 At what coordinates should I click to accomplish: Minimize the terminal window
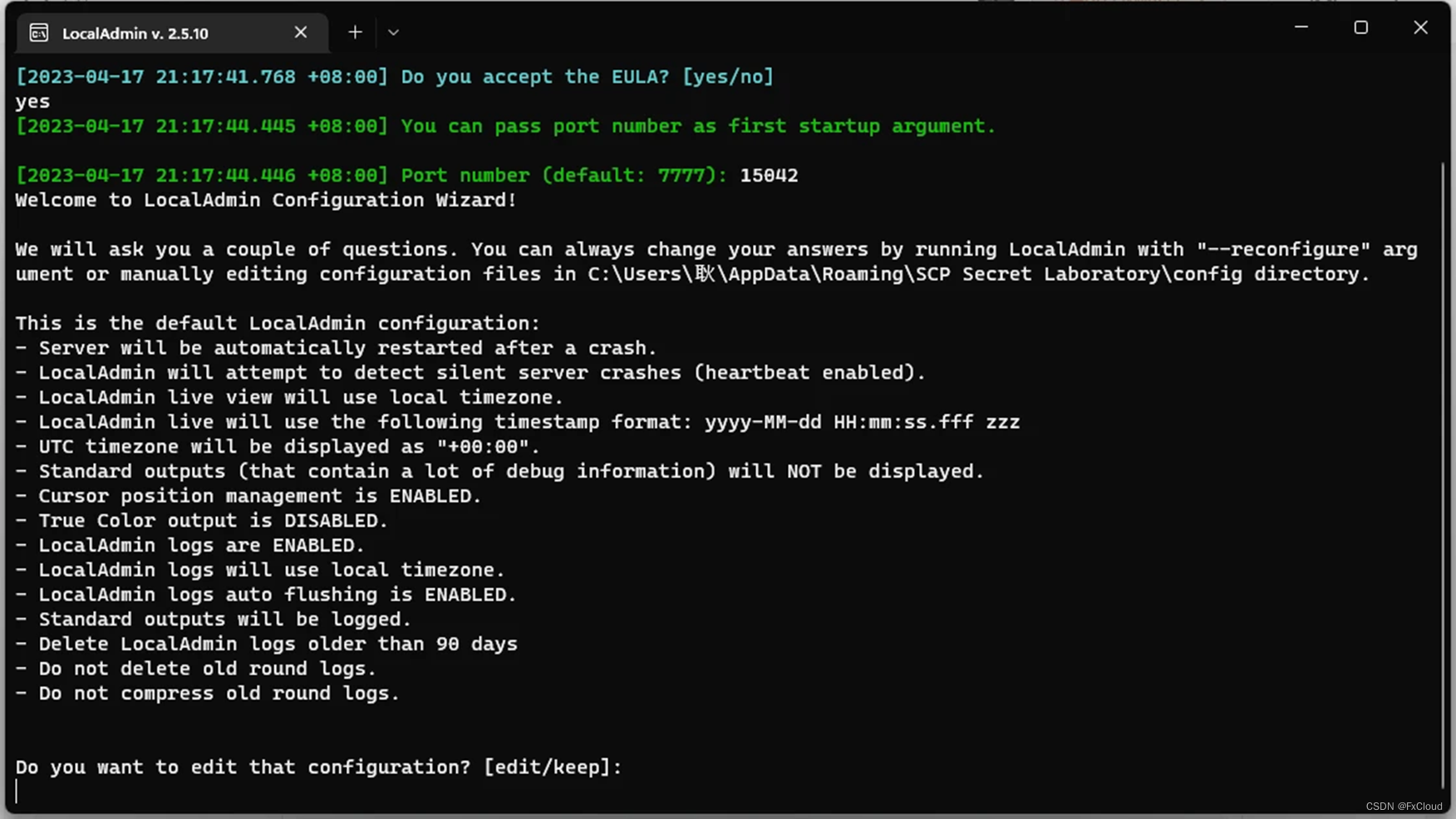tap(1301, 27)
